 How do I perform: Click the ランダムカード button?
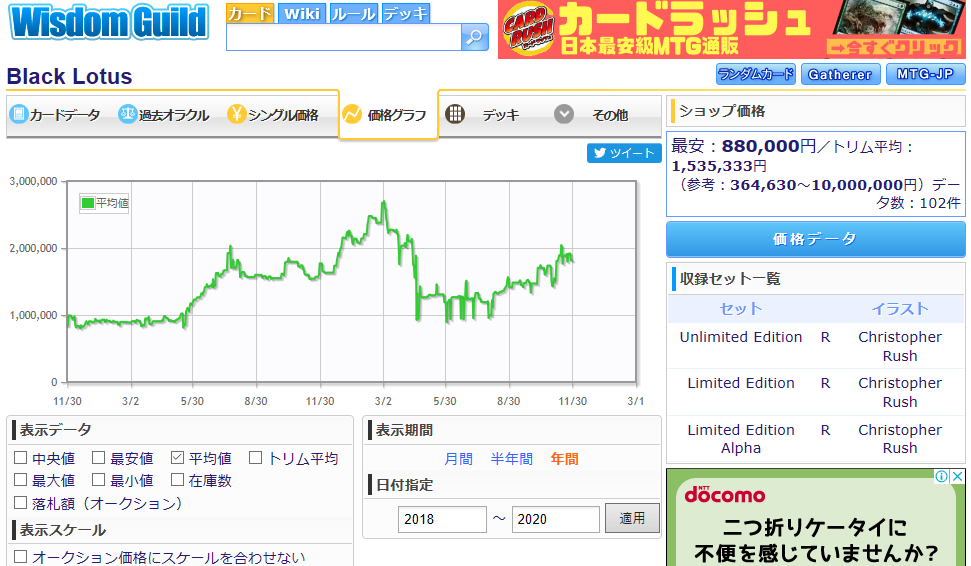pyautogui.click(x=755, y=74)
